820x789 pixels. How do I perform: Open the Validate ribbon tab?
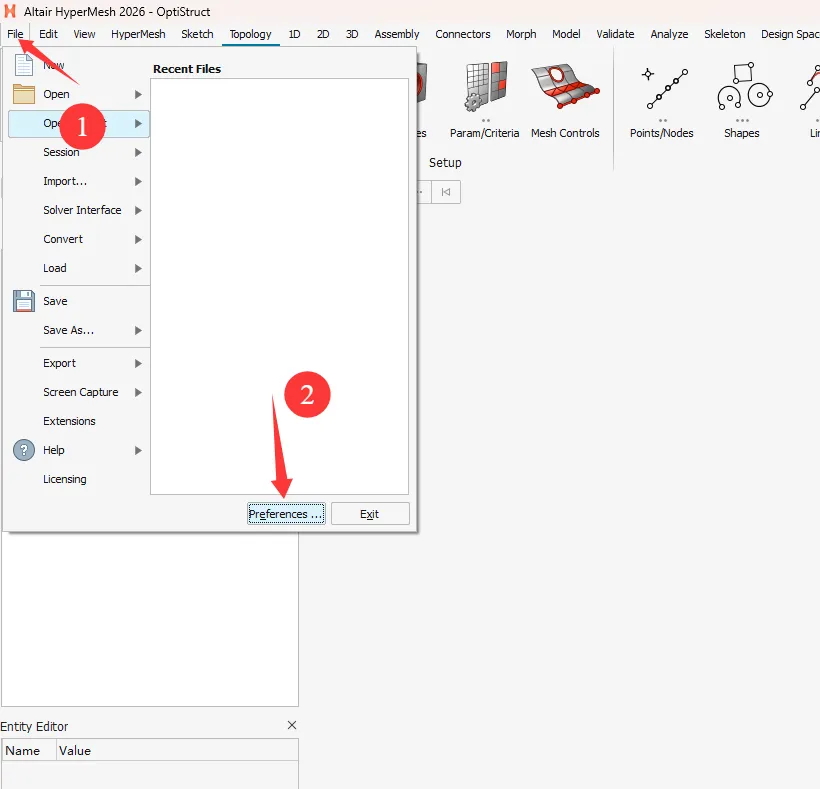[615, 34]
